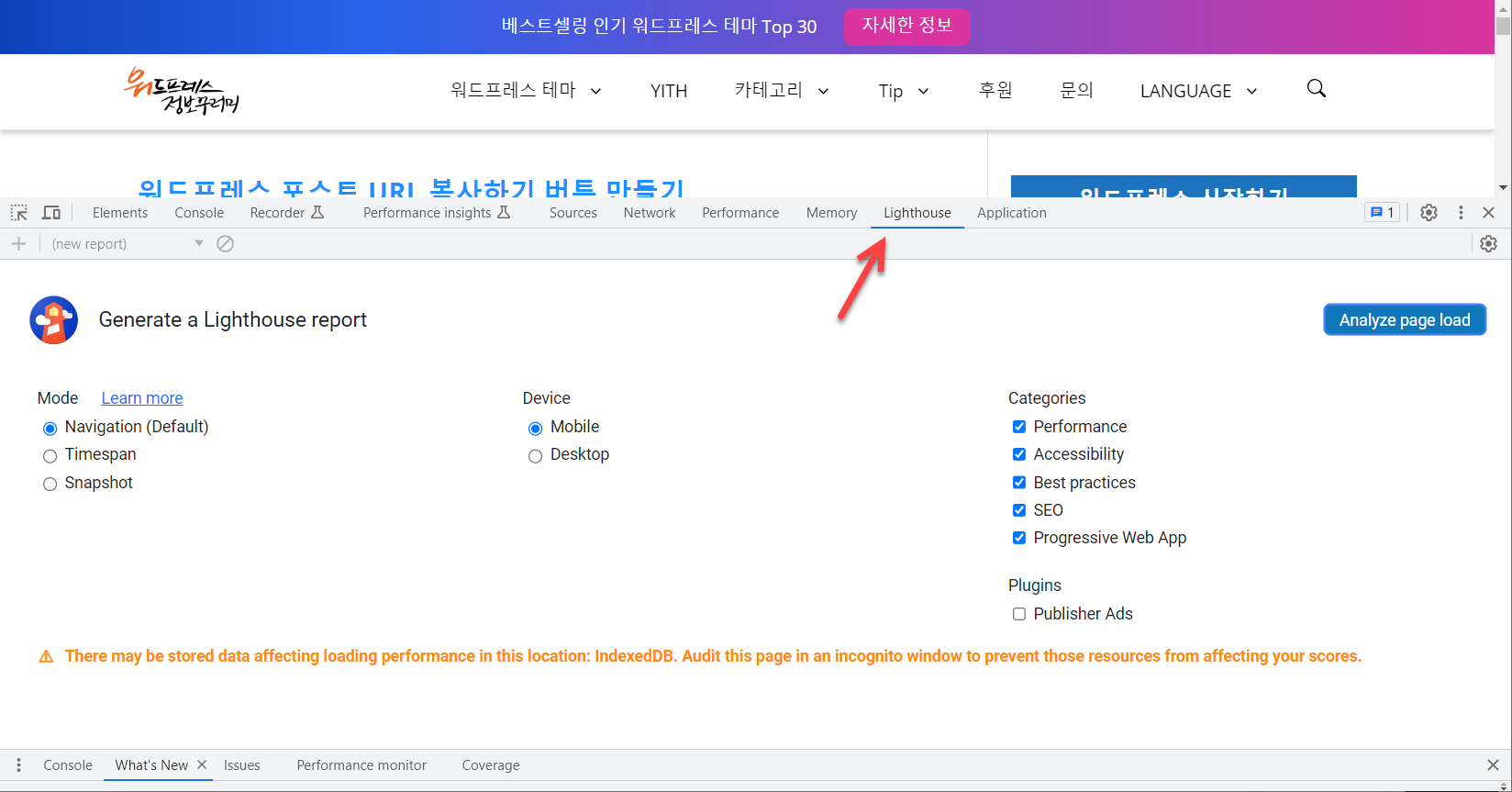Uncheck the Performance category
1512x792 pixels.
[1018, 427]
